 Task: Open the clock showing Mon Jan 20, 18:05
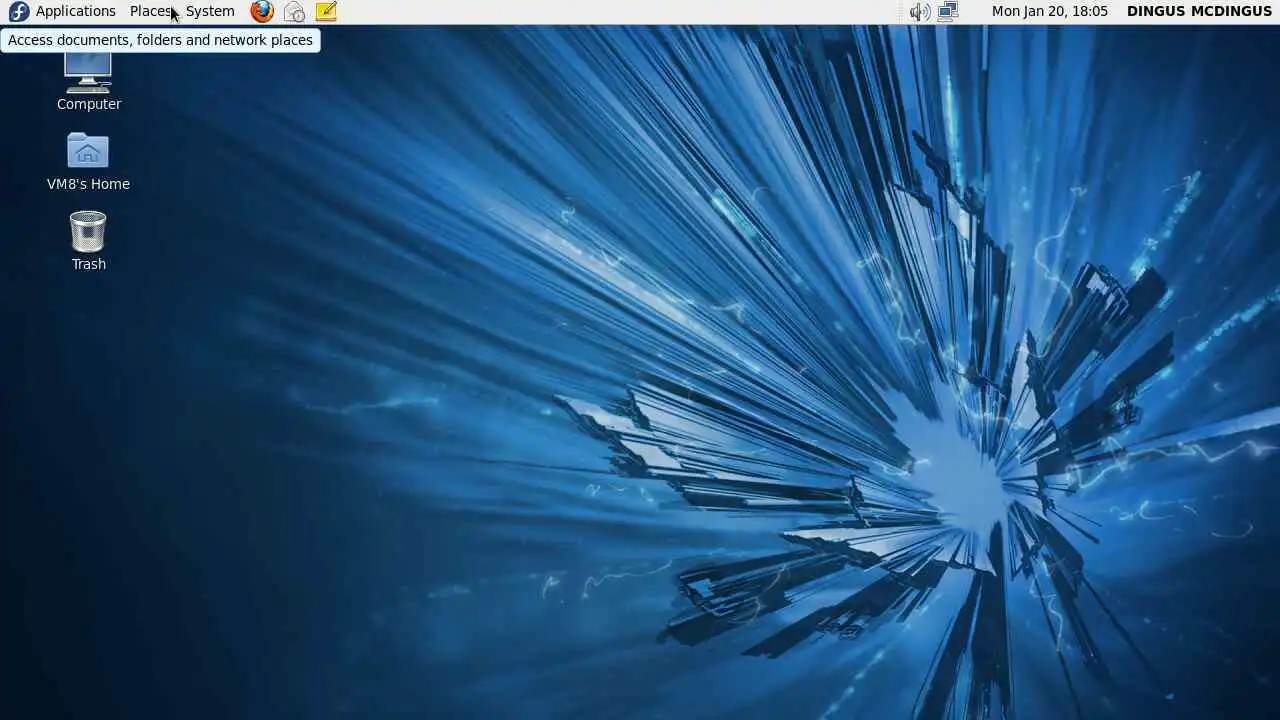point(1050,11)
